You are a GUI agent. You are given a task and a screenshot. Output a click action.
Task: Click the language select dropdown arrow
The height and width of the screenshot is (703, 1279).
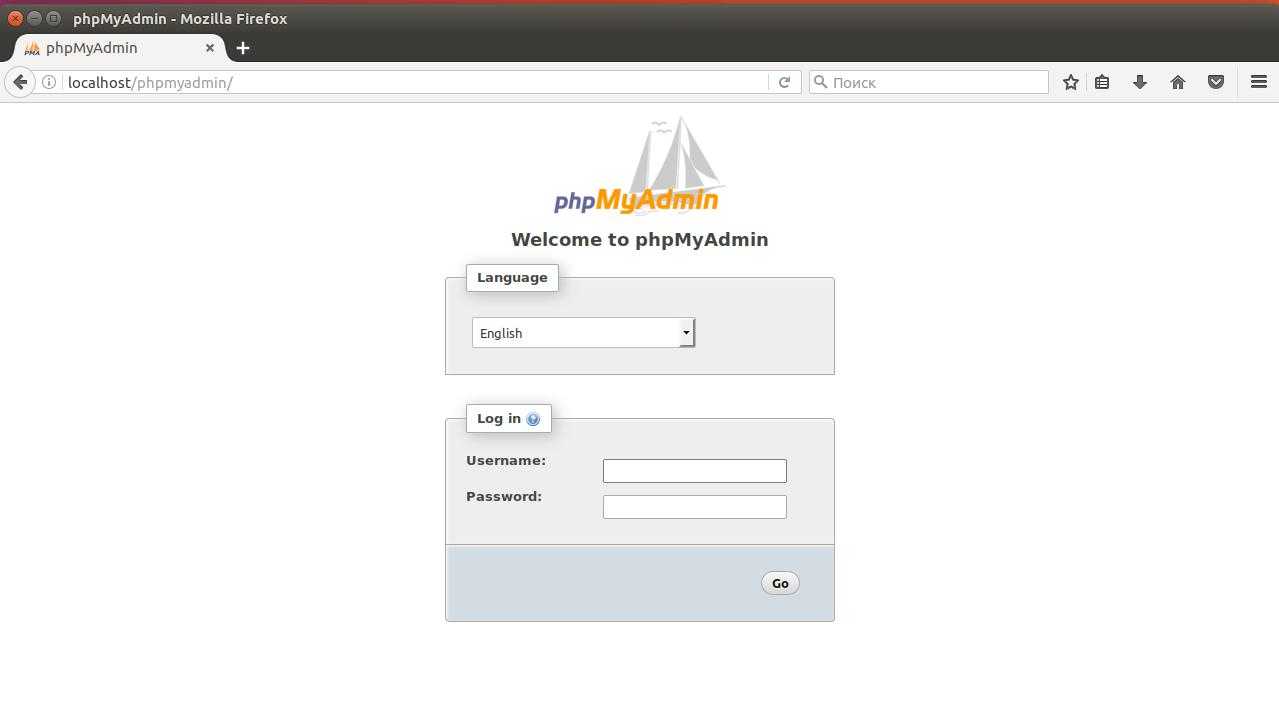686,333
